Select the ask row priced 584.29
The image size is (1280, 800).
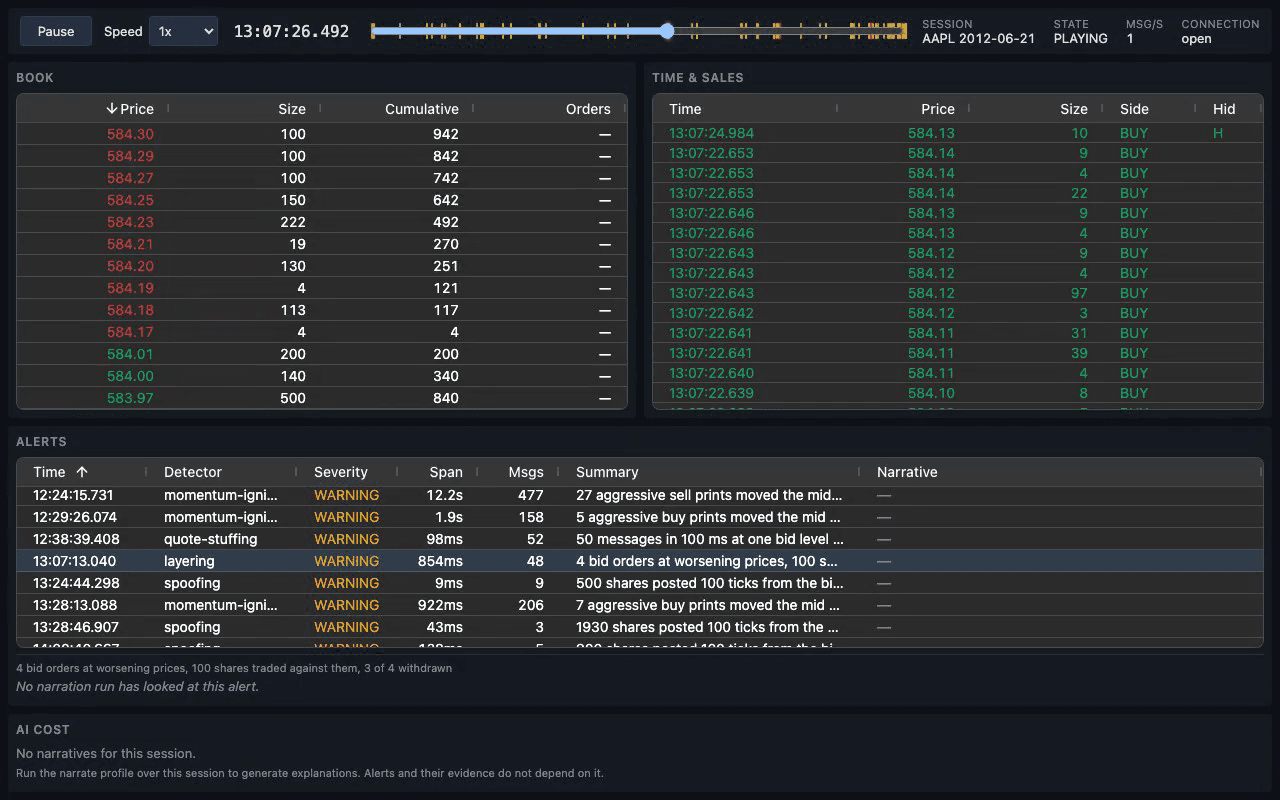pyautogui.click(x=322, y=156)
